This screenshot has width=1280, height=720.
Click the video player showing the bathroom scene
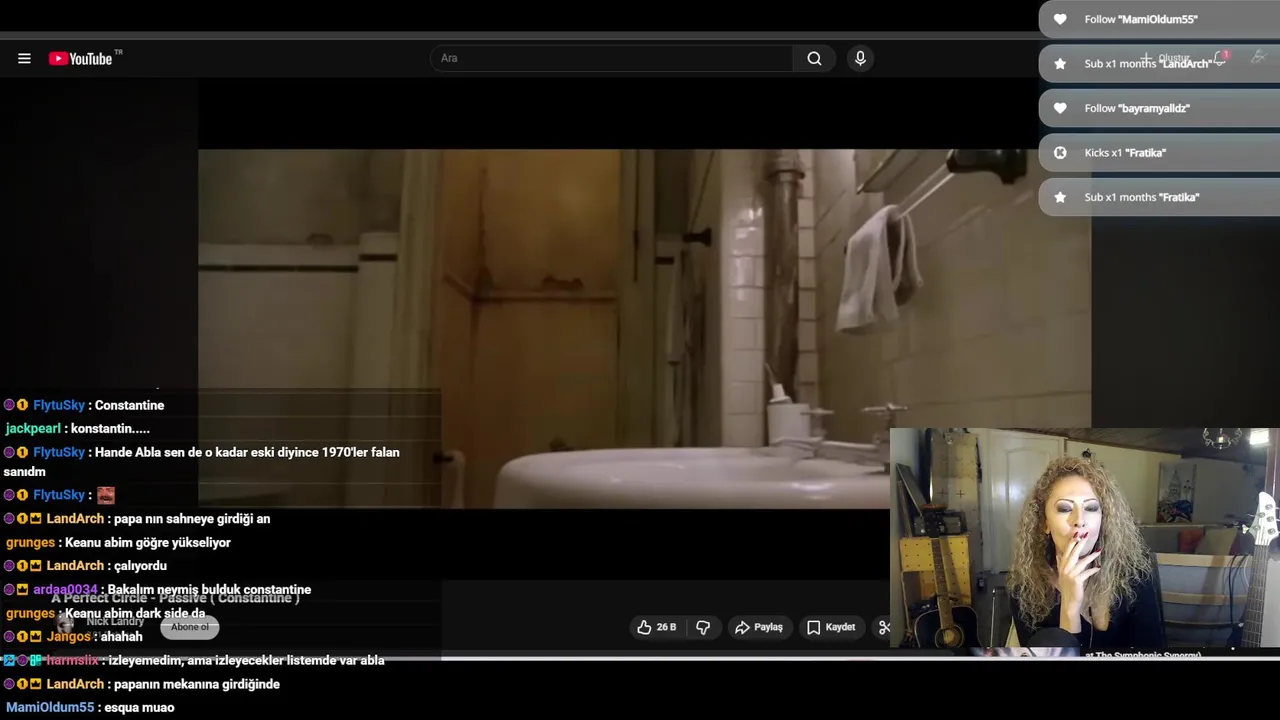click(x=644, y=329)
